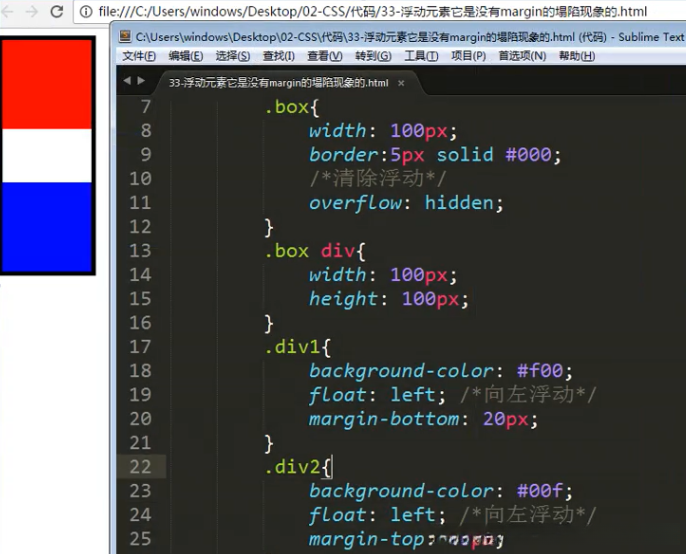The width and height of the screenshot is (686, 554).
Task: Click 'overflow' property on line 11
Action: coord(355,203)
